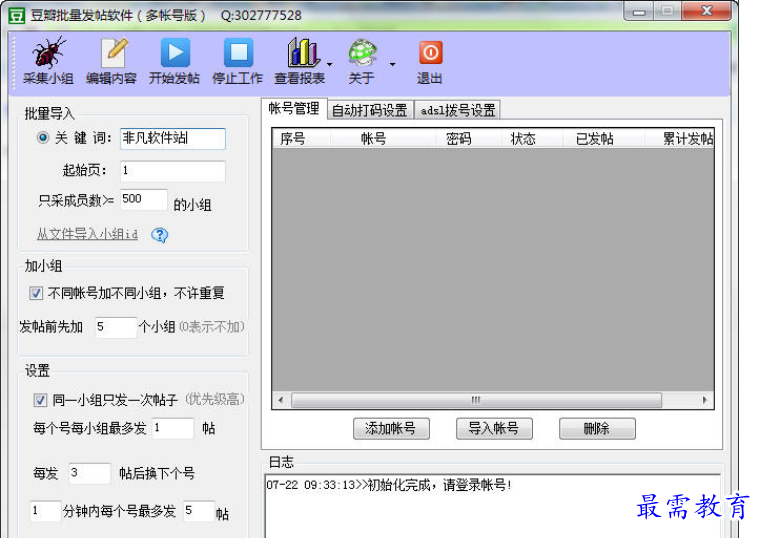Click the 序号 column header

(300, 139)
